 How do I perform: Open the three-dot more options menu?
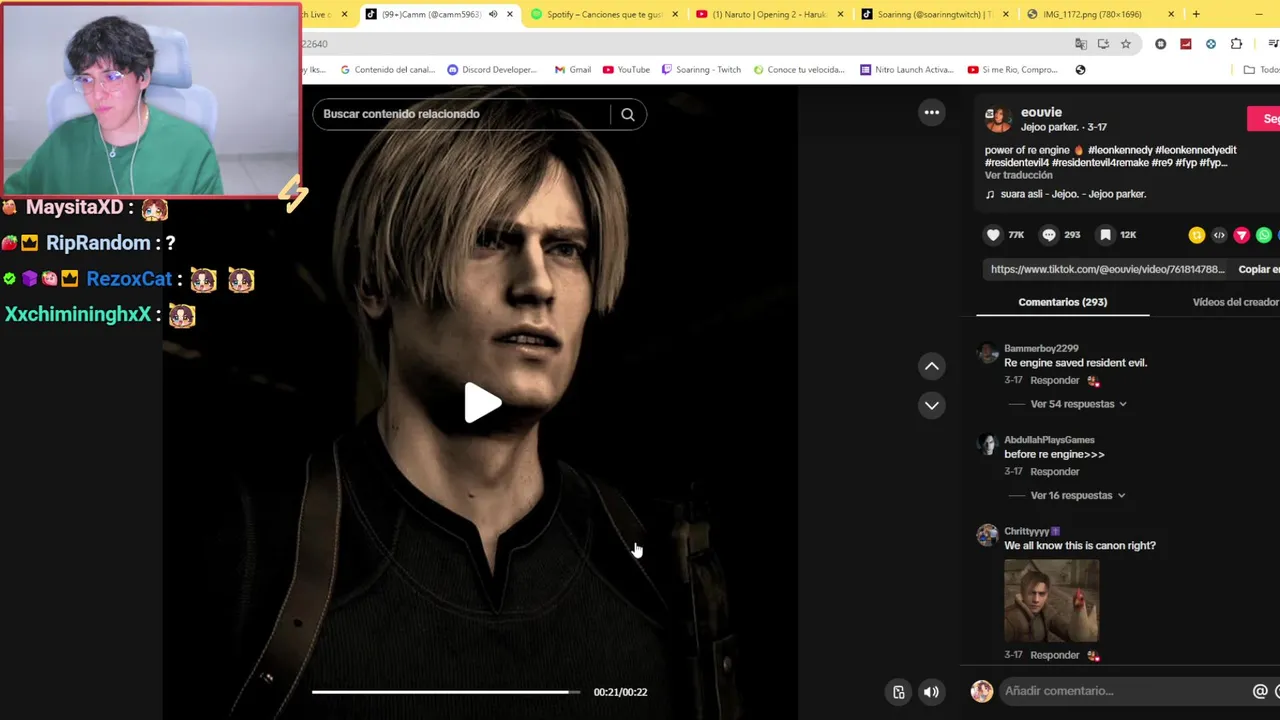point(932,112)
